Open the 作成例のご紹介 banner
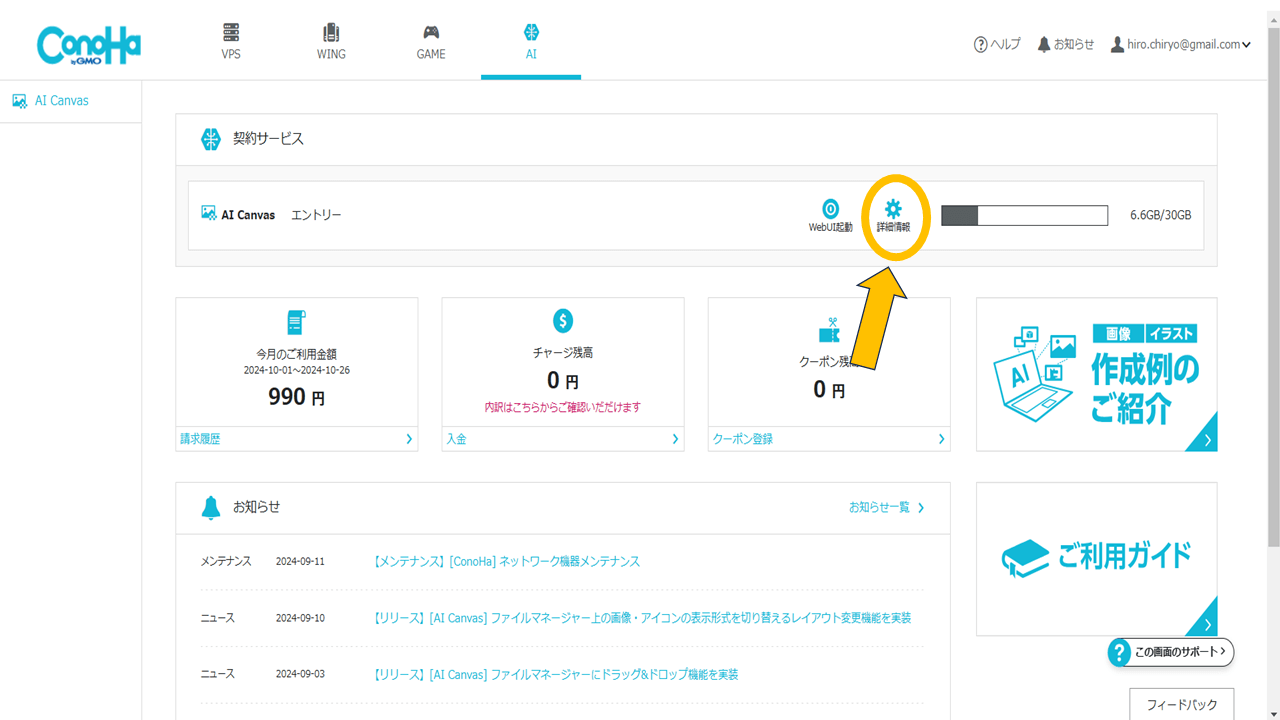The height and width of the screenshot is (720, 1280). (x=1097, y=374)
